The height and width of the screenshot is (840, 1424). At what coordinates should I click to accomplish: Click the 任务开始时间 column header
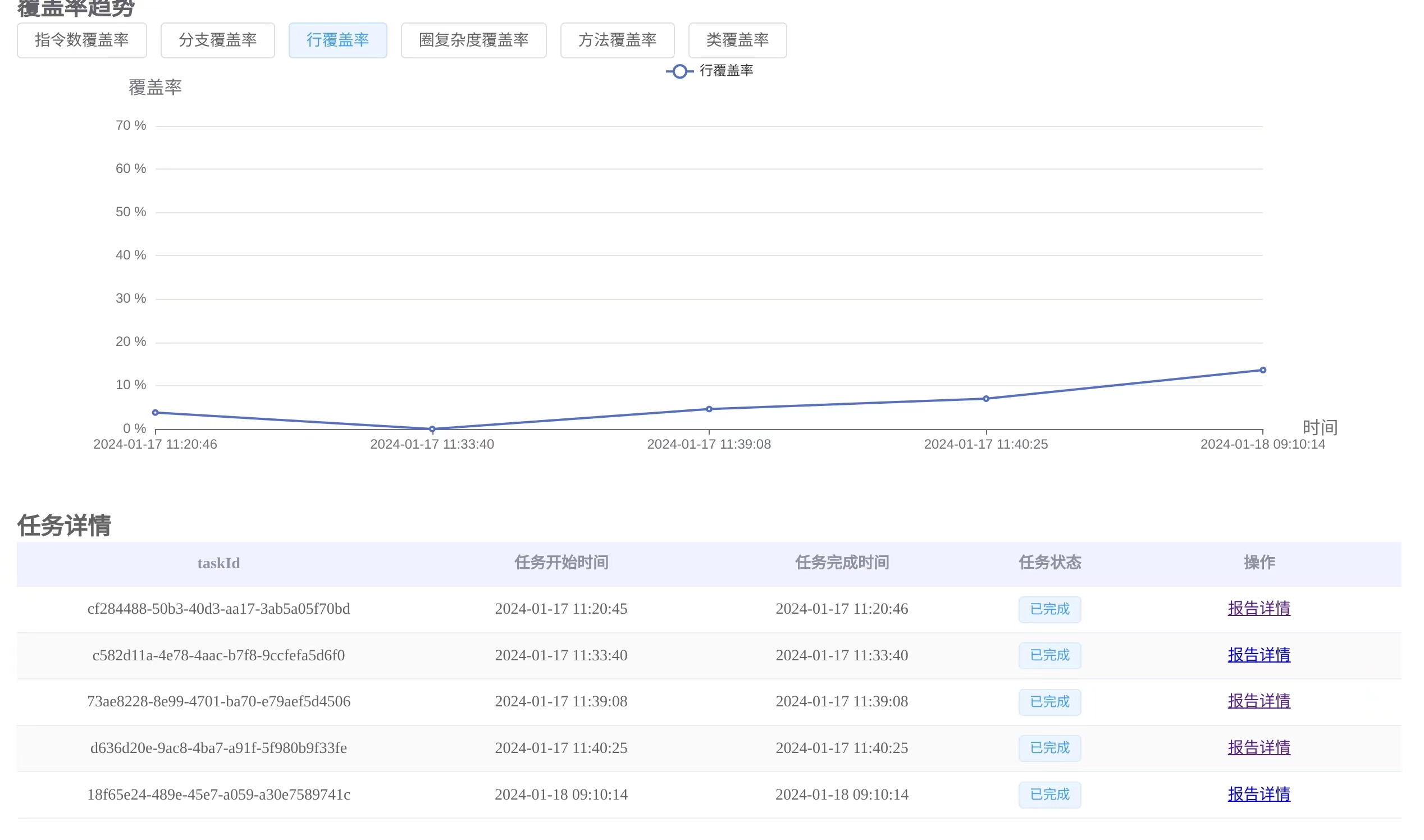pyautogui.click(x=562, y=563)
